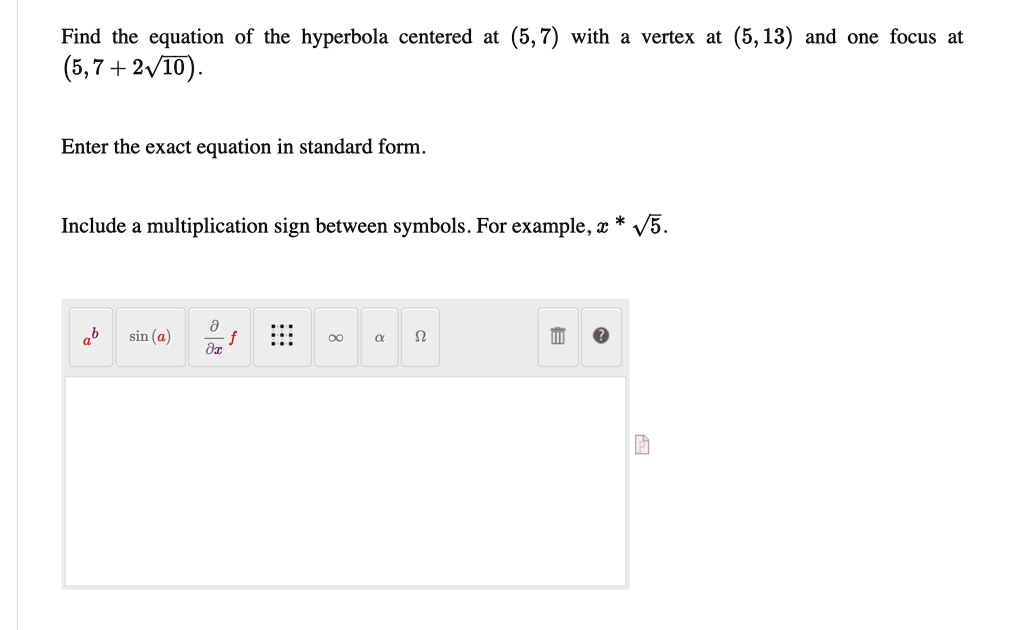1024x630 pixels.
Task: Click the word "vertex" in the question
Action: (x=667, y=37)
